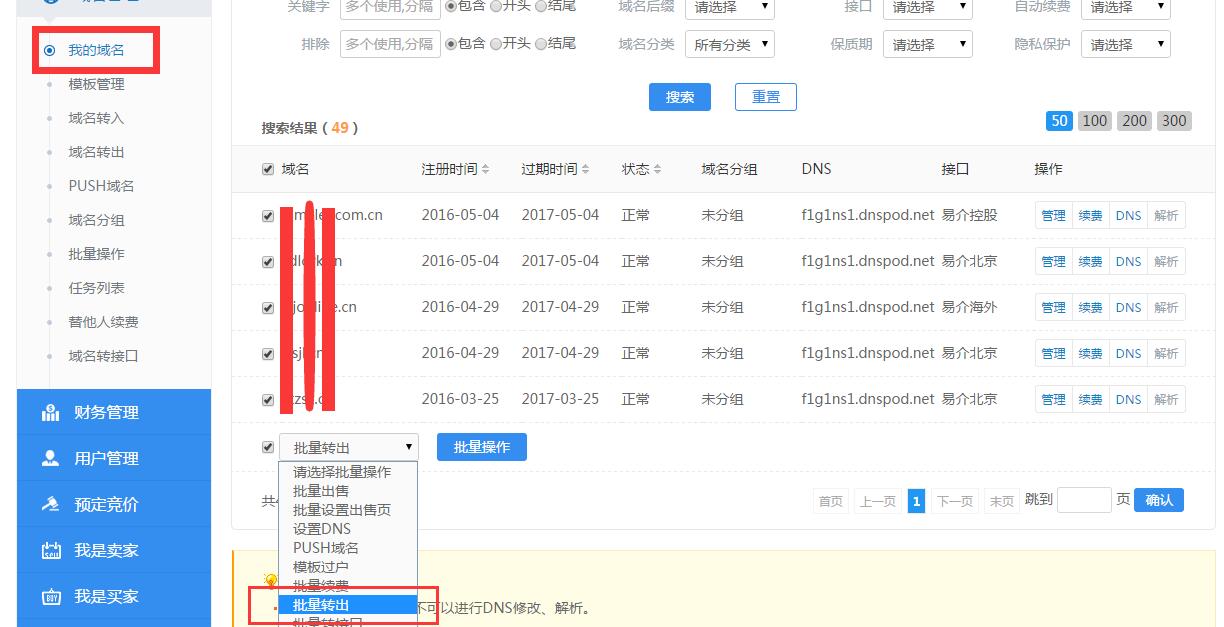The height and width of the screenshot is (627, 1224).
Task: Click the blue 批量操作 button below the table
Action: (x=482, y=447)
